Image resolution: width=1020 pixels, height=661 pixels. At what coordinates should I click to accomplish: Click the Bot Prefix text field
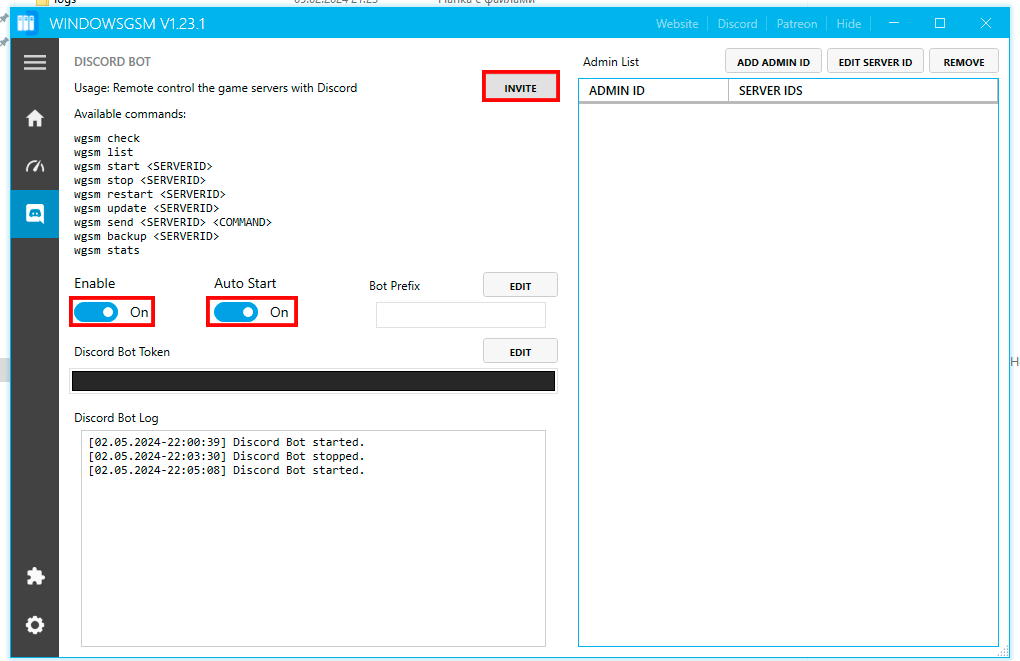[461, 316]
